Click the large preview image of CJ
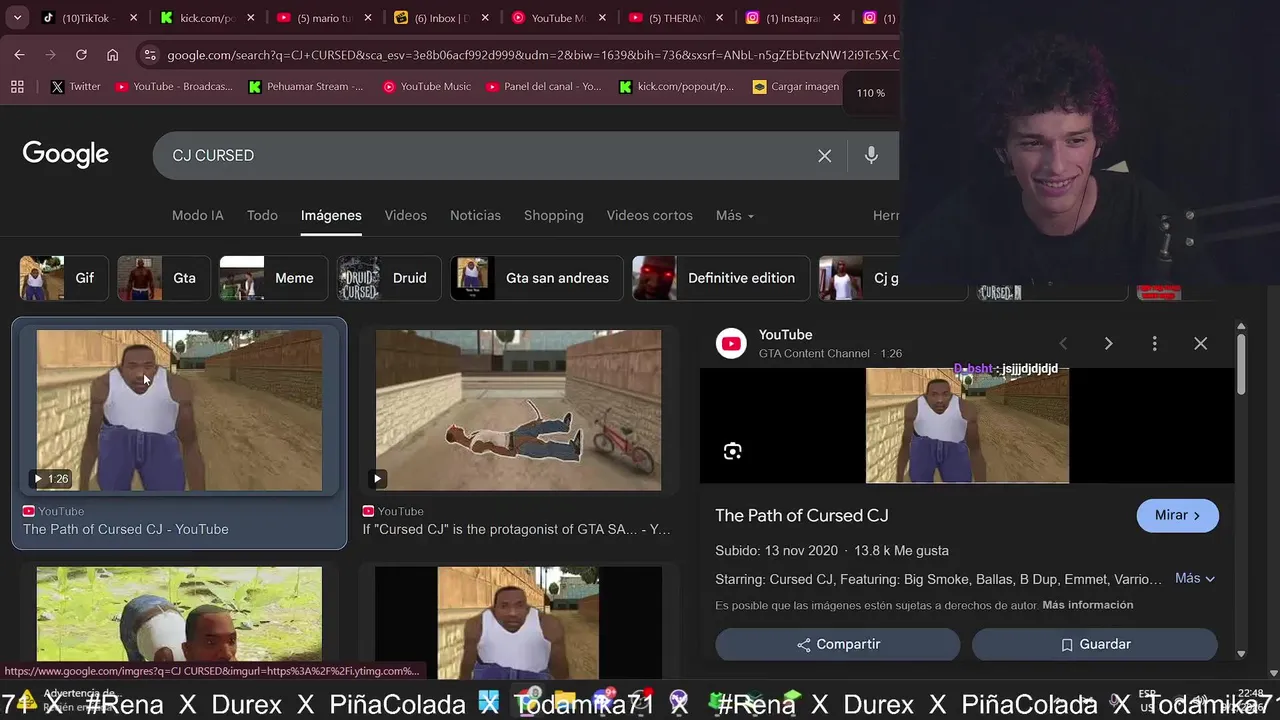The image size is (1280, 720). [x=967, y=426]
